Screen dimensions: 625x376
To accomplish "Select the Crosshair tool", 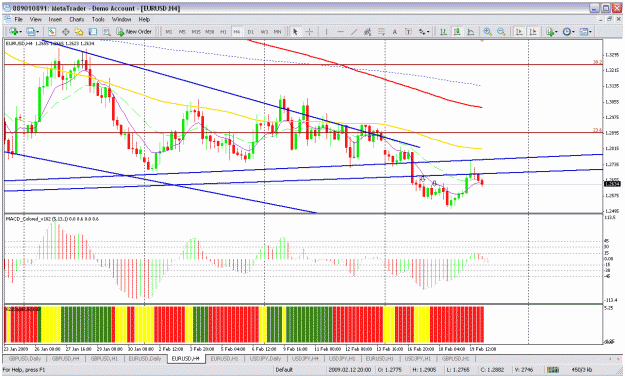I will 309,31.
